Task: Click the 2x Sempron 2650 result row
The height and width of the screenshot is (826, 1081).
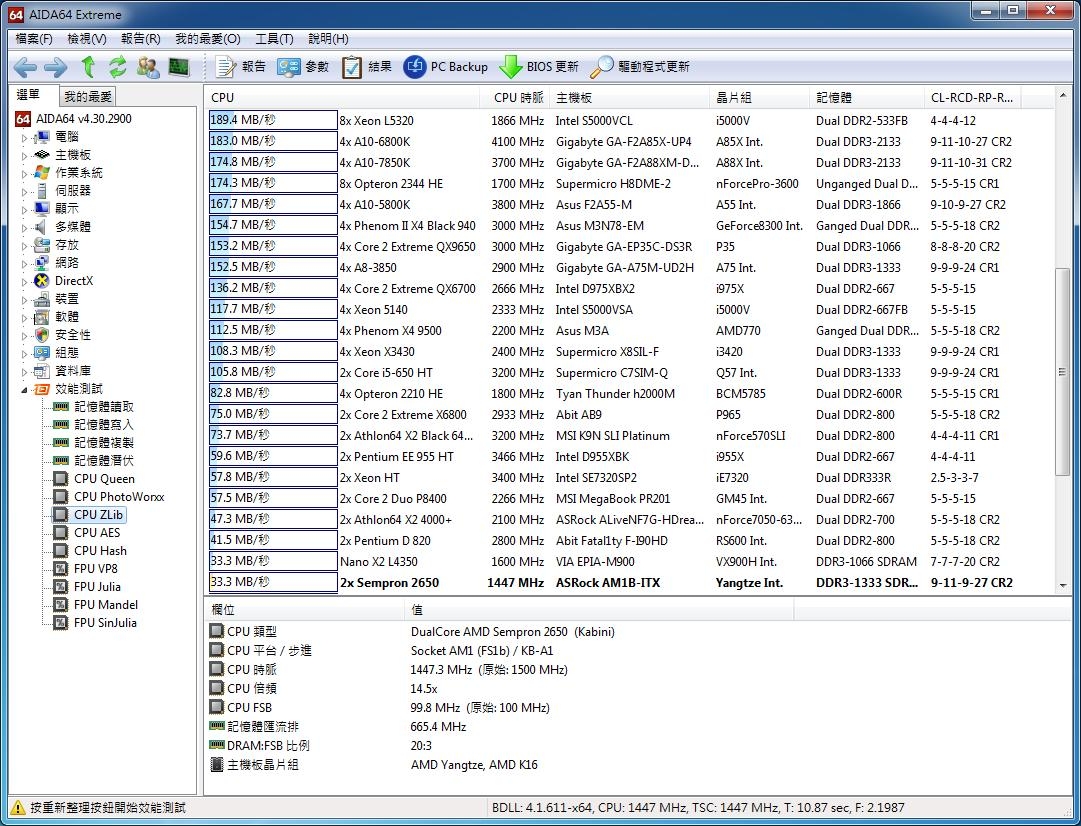Action: pyautogui.click(x=629, y=583)
